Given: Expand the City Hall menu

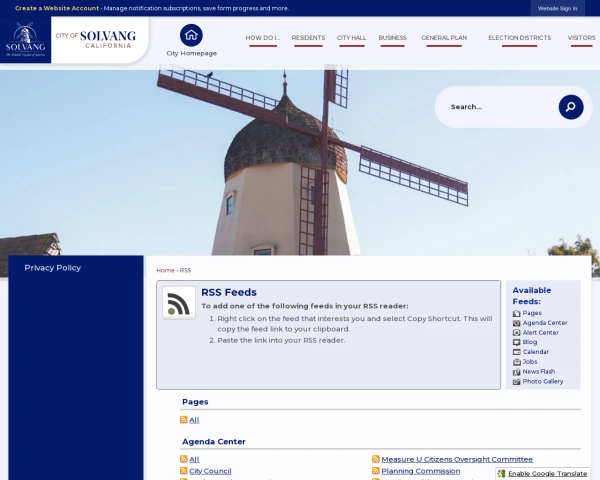Looking at the screenshot, I should [351, 38].
